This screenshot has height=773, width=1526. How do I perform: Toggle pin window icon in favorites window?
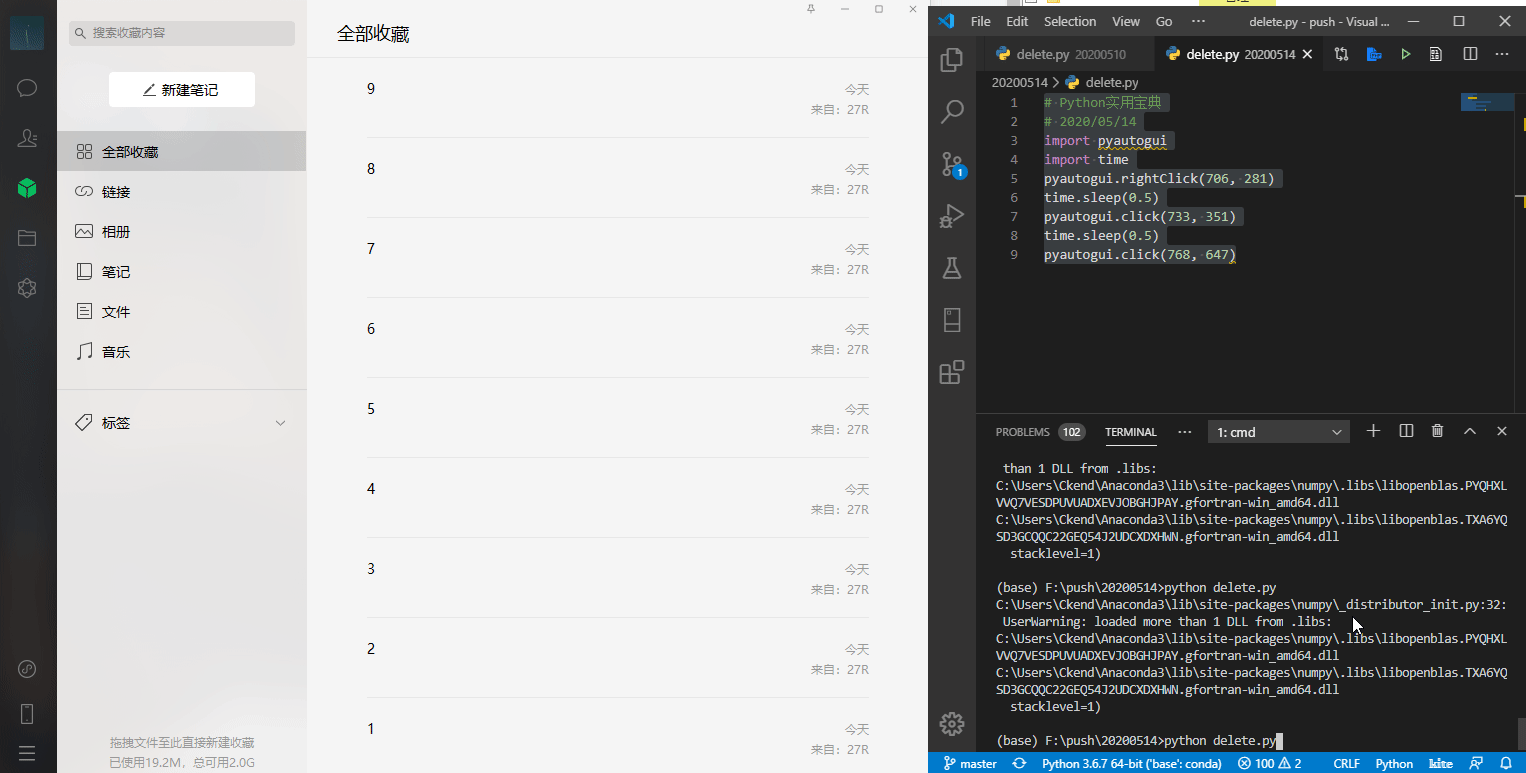[x=811, y=9]
